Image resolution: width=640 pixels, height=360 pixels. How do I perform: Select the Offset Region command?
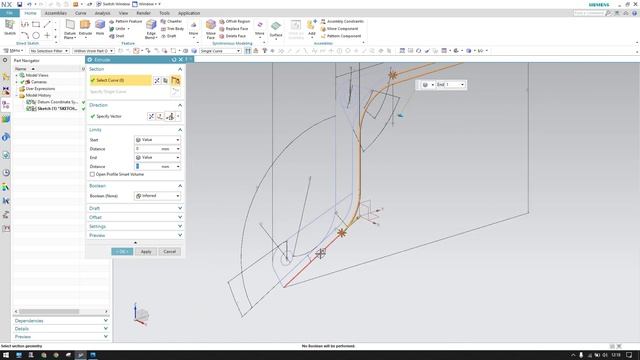[x=235, y=21]
